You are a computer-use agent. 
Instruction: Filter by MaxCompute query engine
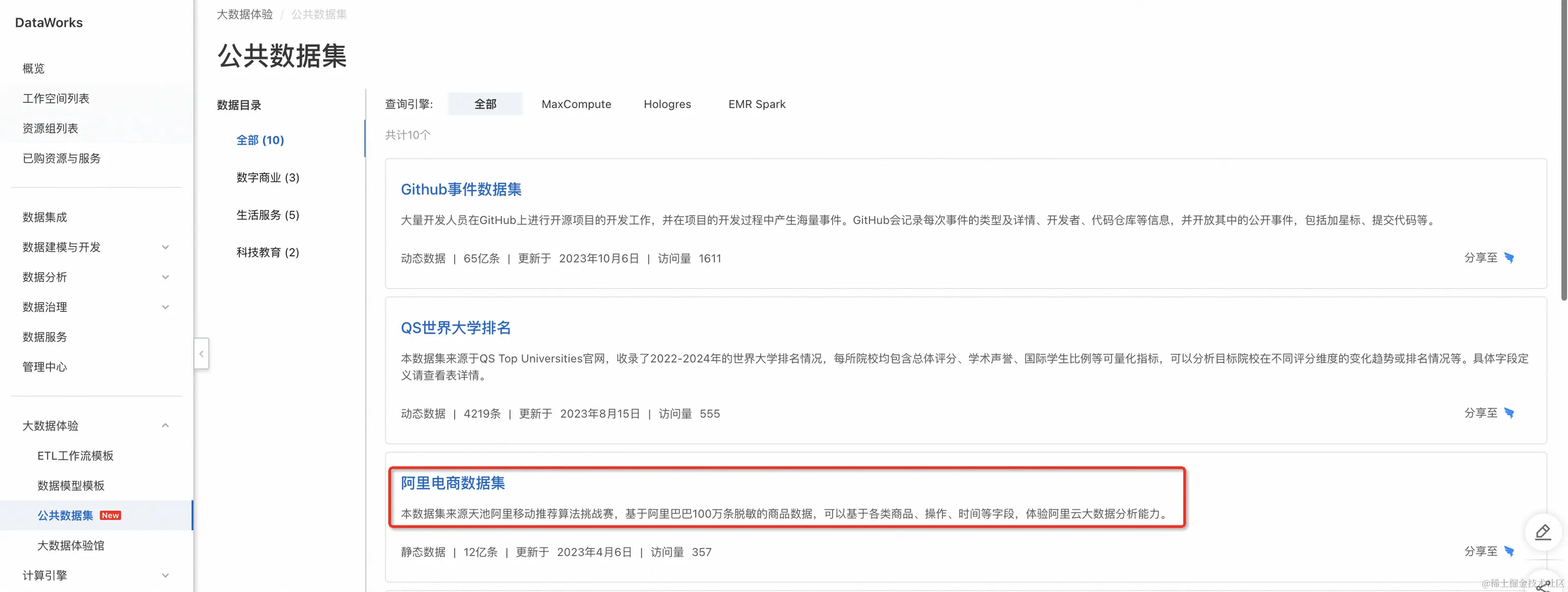(x=576, y=104)
